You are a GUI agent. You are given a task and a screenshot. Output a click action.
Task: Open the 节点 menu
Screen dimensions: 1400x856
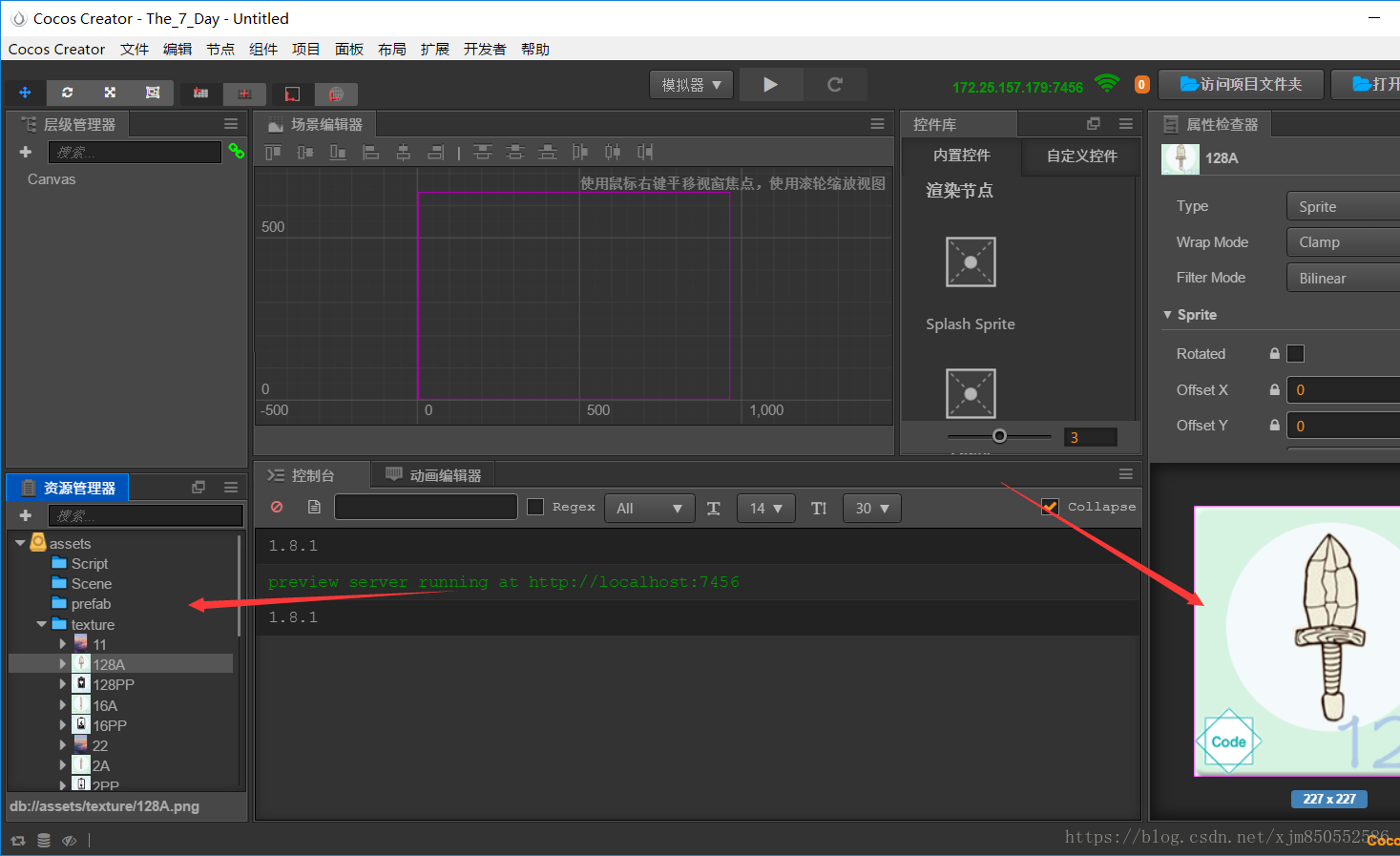click(220, 49)
